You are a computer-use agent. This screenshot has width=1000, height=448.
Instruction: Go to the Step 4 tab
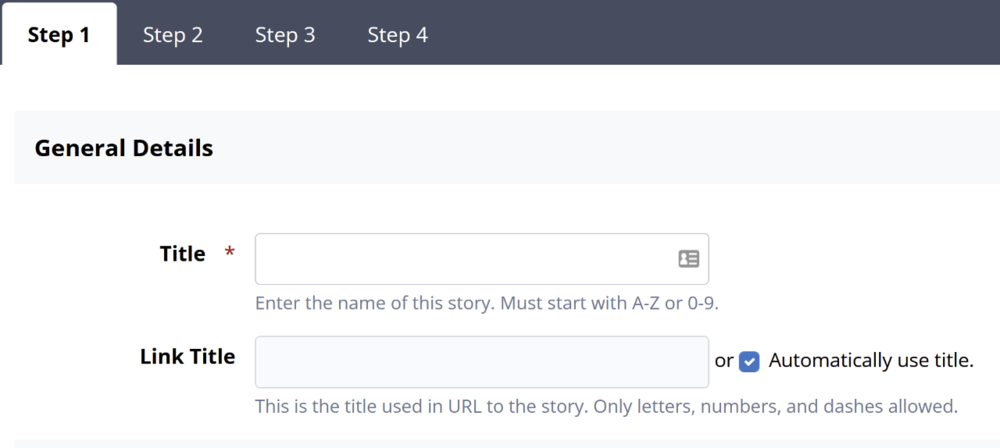tap(397, 35)
